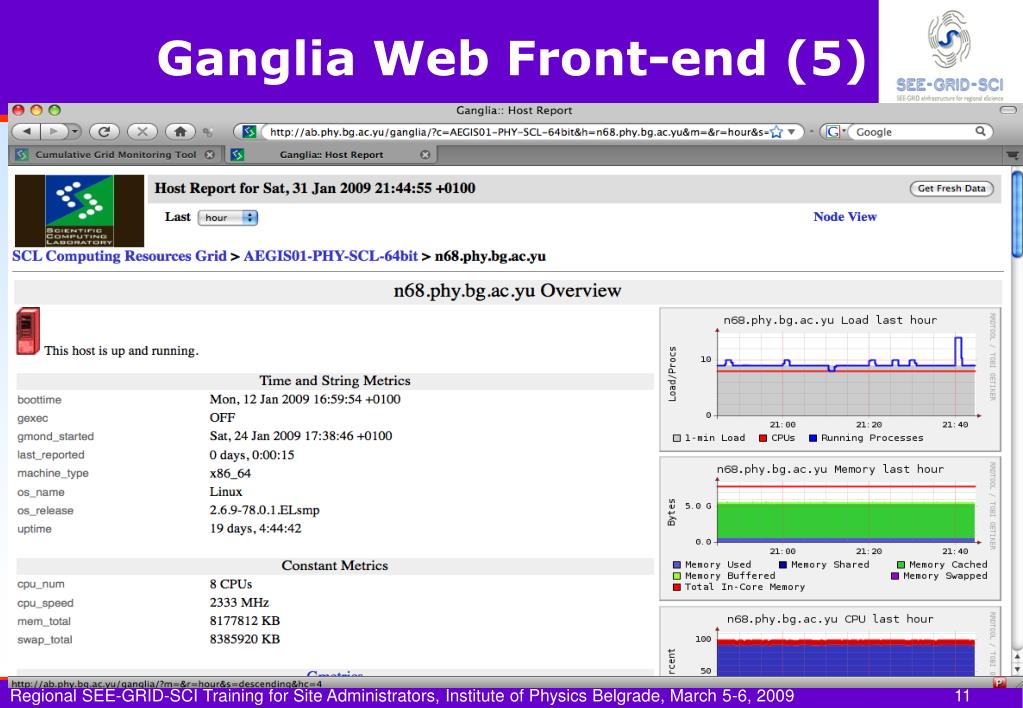Open the n68 Load last hour graph
The image size is (1023, 708).
[x=830, y=379]
